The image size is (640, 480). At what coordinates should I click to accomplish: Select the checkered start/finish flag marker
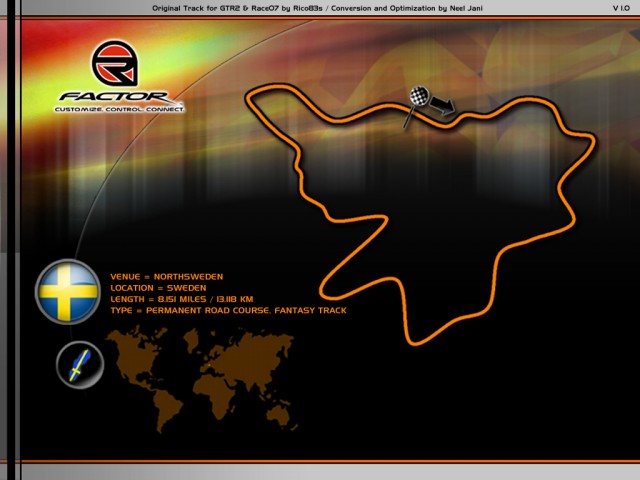click(x=419, y=100)
